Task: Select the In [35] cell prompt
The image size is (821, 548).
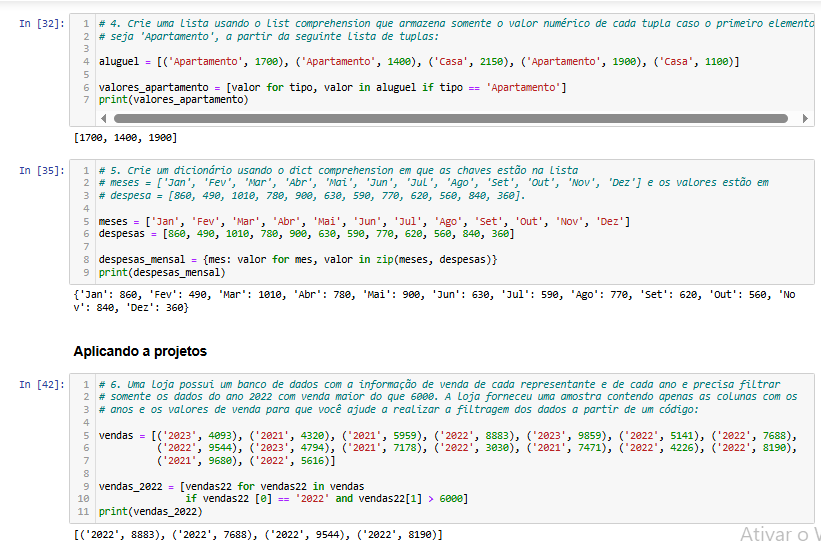Action: (42, 171)
